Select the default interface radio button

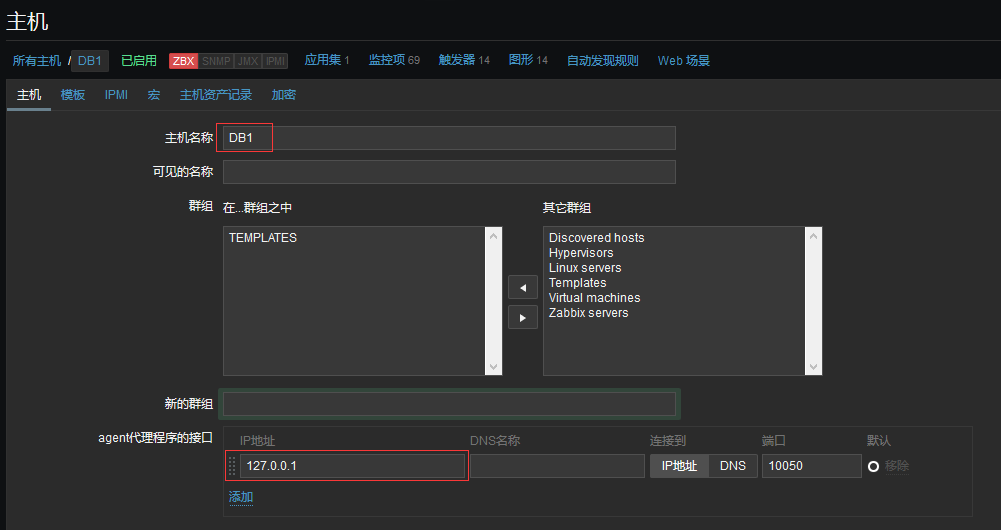[x=873, y=466]
